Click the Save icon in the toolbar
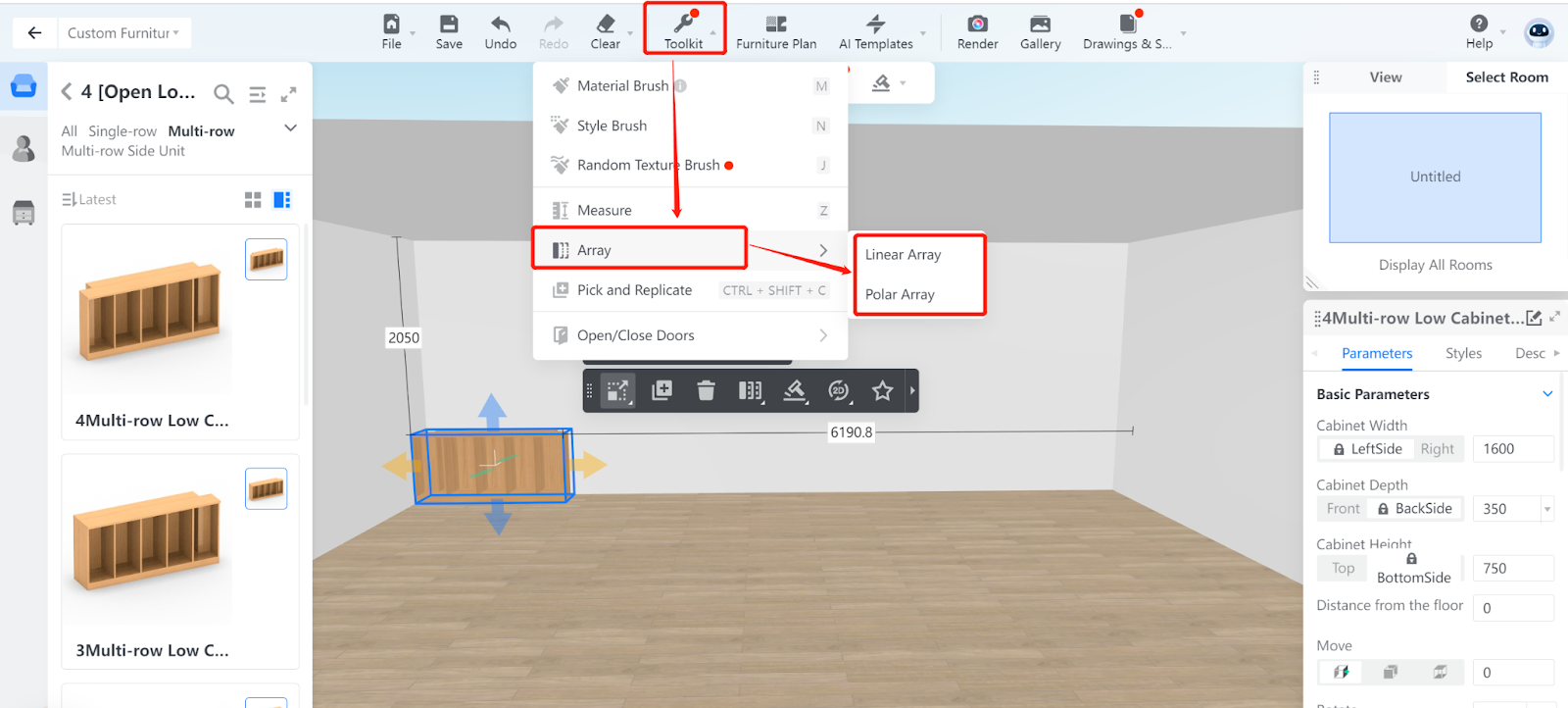The width and height of the screenshot is (1568, 708). click(x=449, y=25)
